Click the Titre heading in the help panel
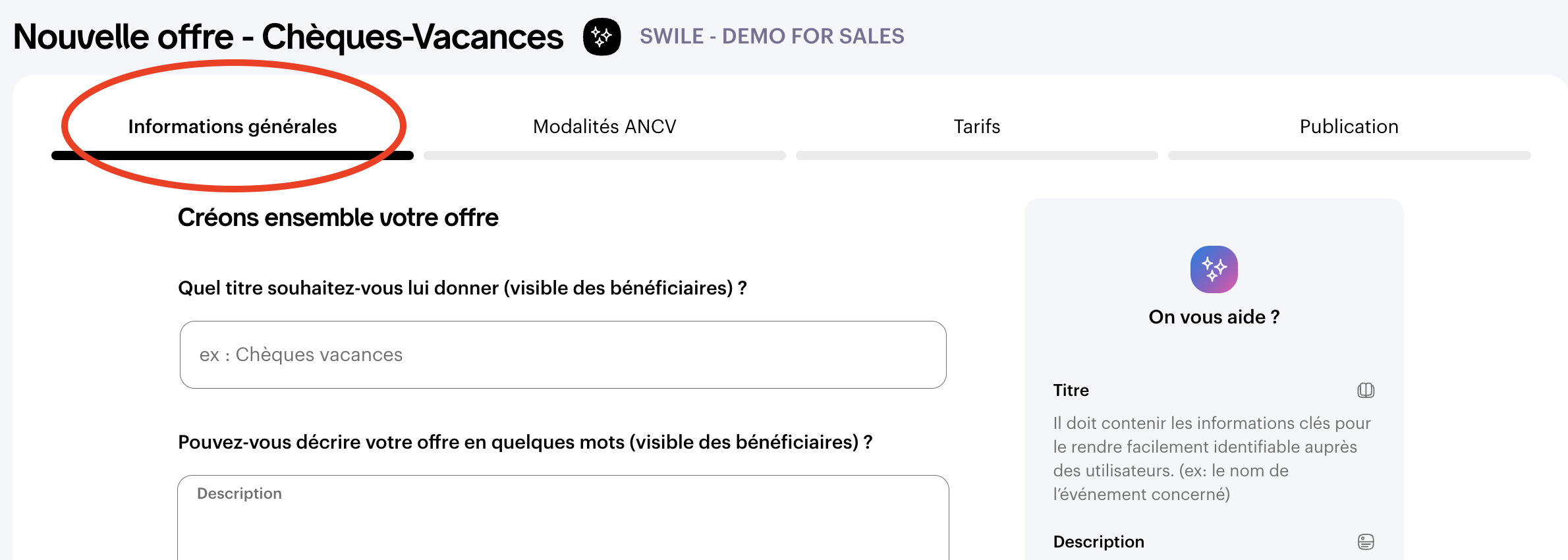This screenshot has height=560, width=1568. (x=1071, y=390)
